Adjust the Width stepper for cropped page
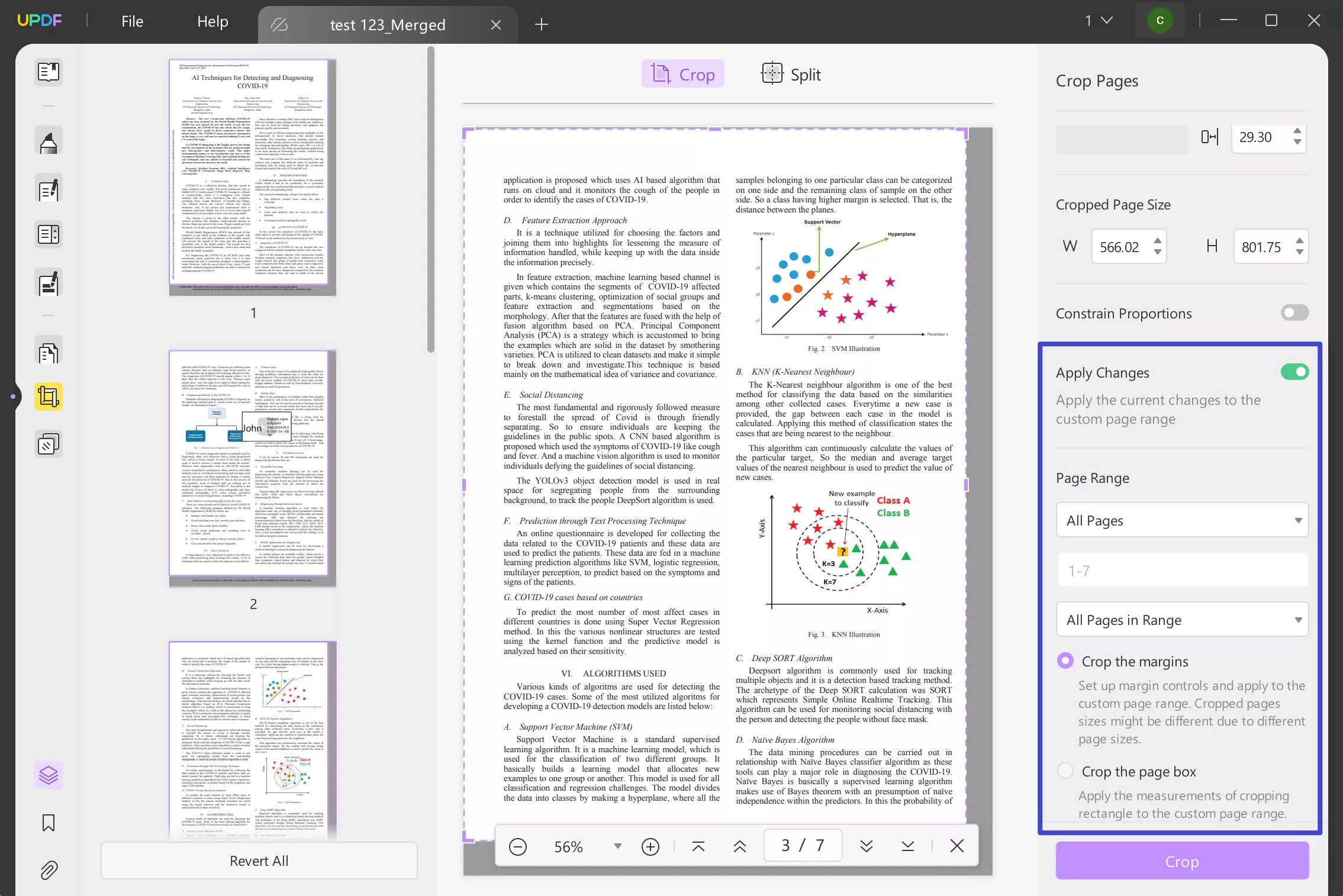 click(x=1156, y=247)
